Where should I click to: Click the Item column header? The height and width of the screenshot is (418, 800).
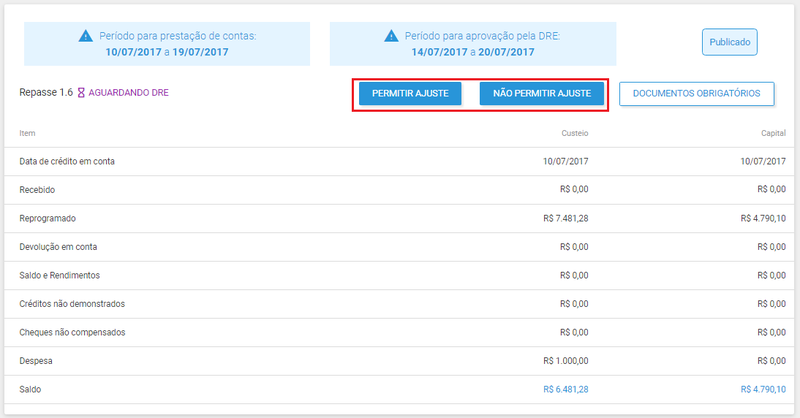tap(27, 133)
